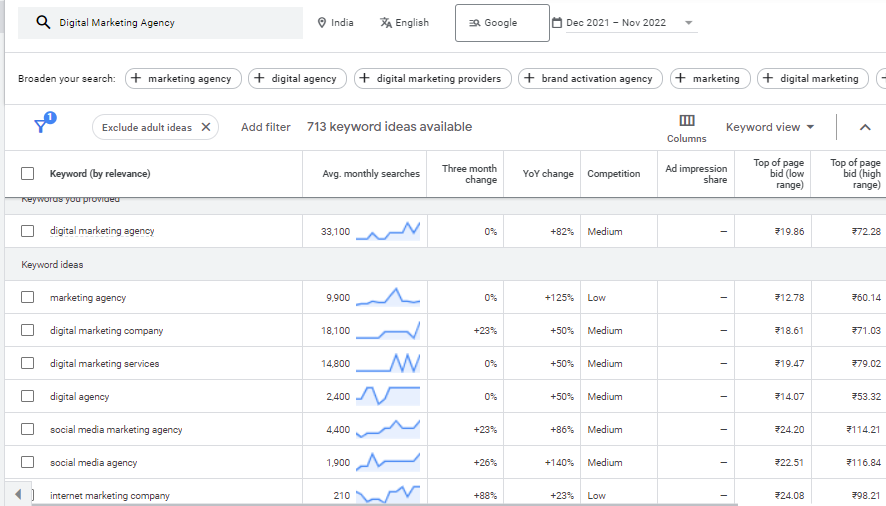Open the calendar date range icon
This screenshot has height=506, width=886.
pyautogui.click(x=557, y=23)
